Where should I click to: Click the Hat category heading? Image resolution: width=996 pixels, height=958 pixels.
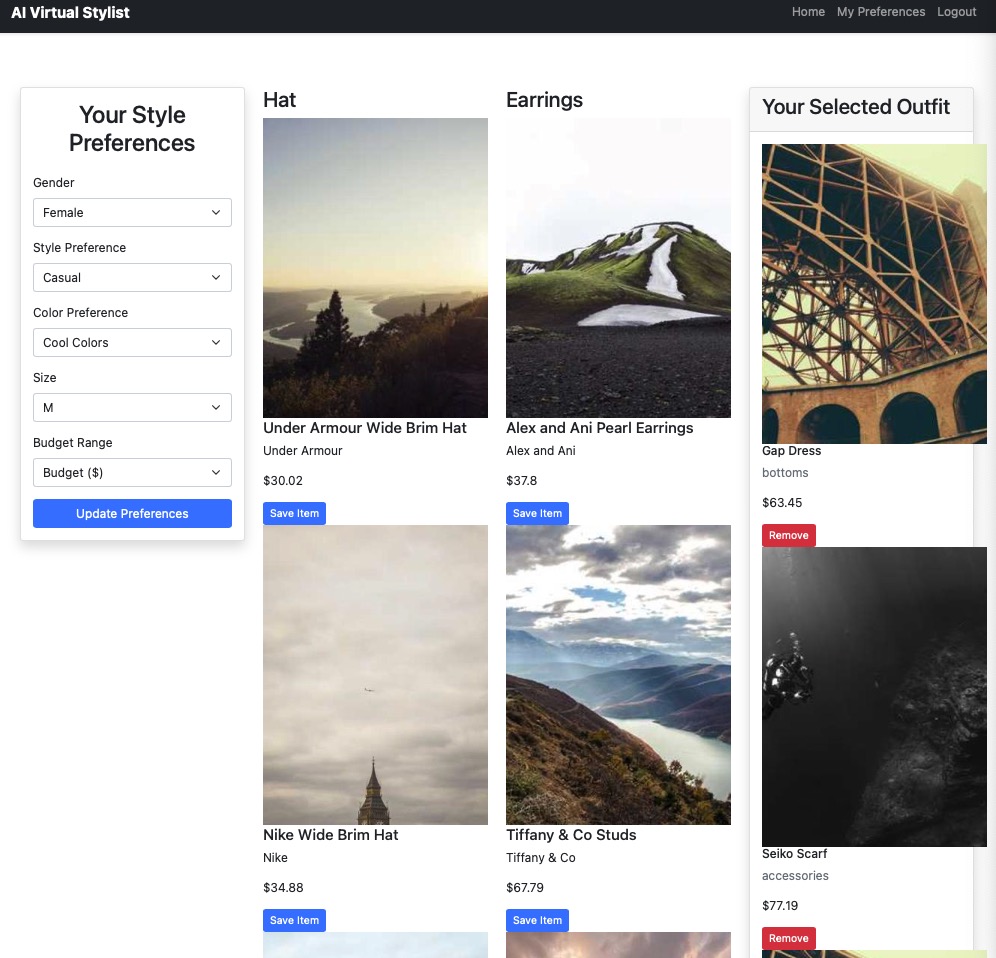point(279,100)
